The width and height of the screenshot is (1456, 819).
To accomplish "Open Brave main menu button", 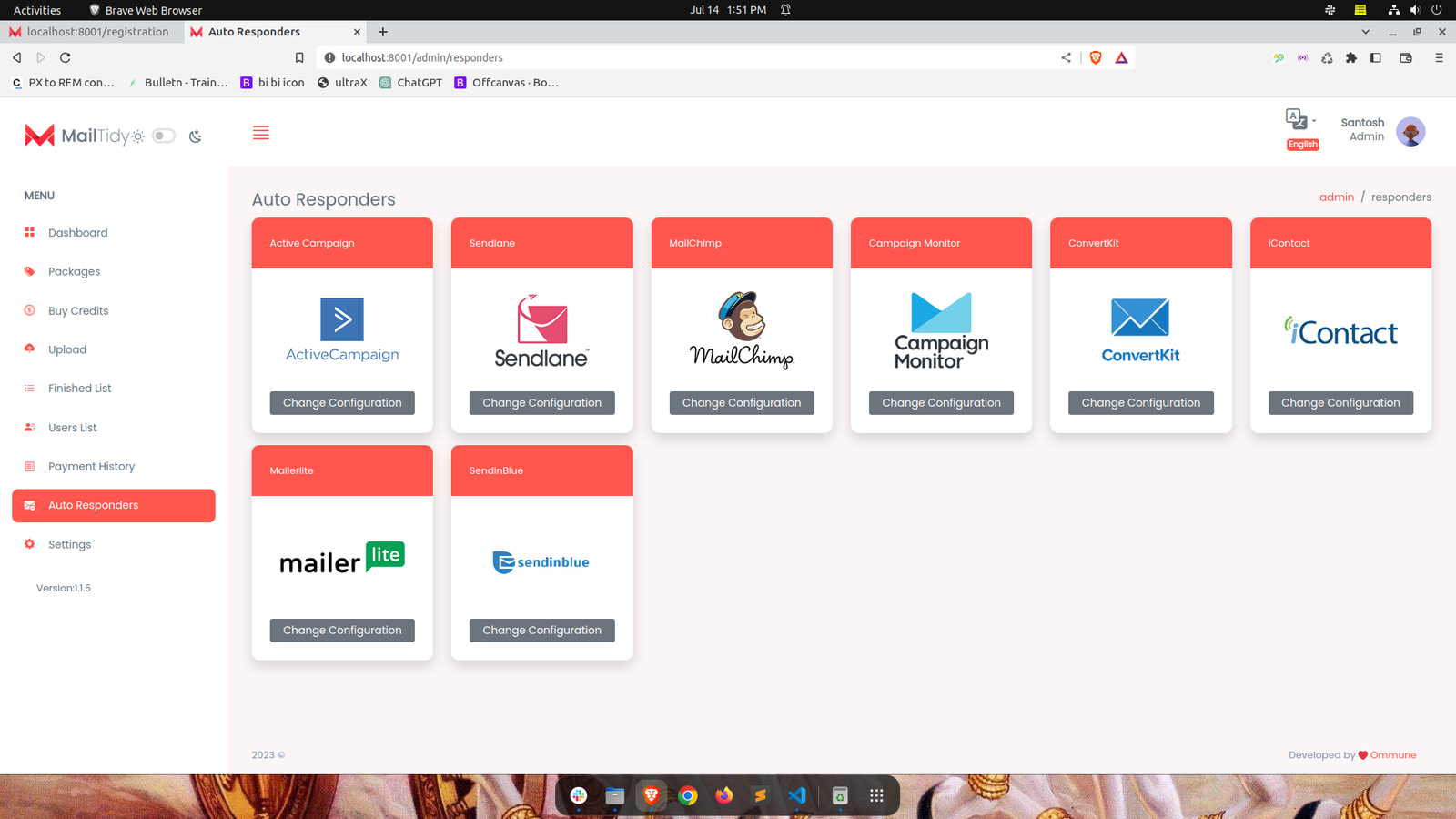I will (x=1439, y=57).
